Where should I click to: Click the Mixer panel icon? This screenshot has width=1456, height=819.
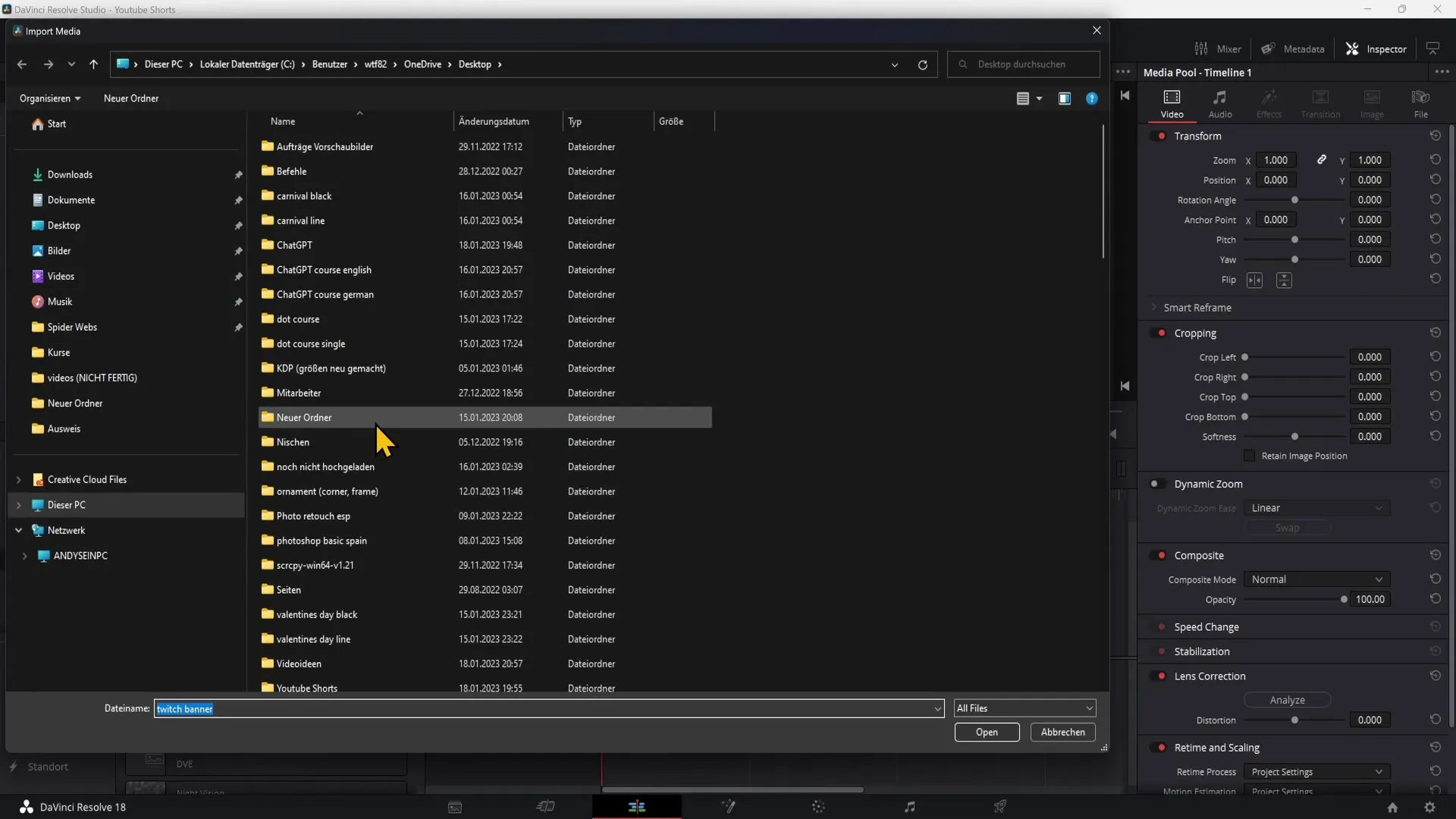click(1201, 48)
